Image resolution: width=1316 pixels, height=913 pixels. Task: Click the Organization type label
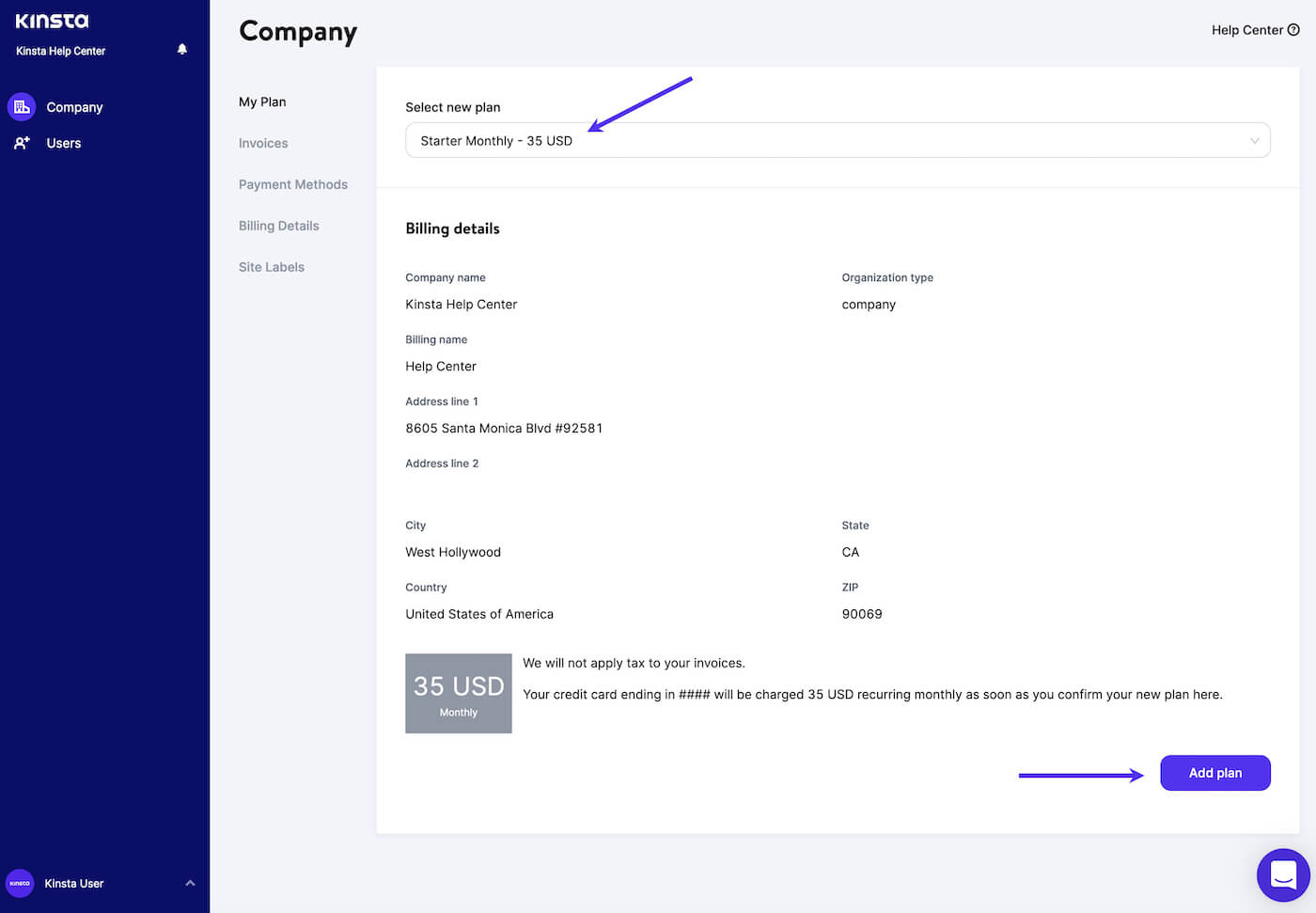(887, 277)
